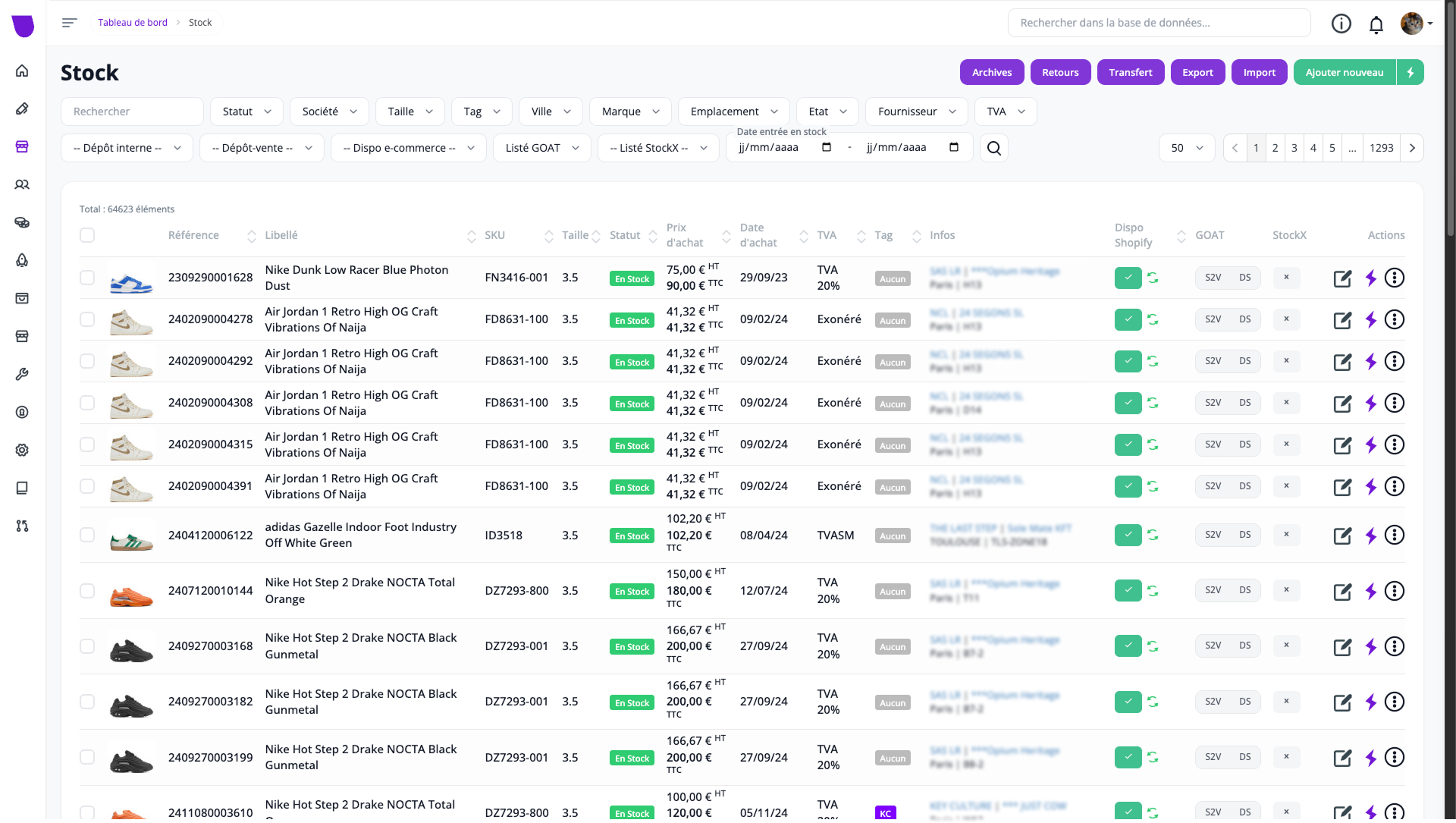Open the Société filter dropdown
1456x823 pixels.
pyautogui.click(x=329, y=112)
